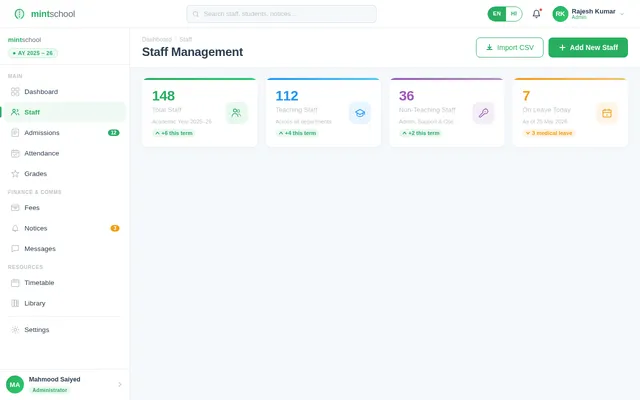Image resolution: width=640 pixels, height=400 pixels.
Task: Switch language to EN
Action: 497,14
